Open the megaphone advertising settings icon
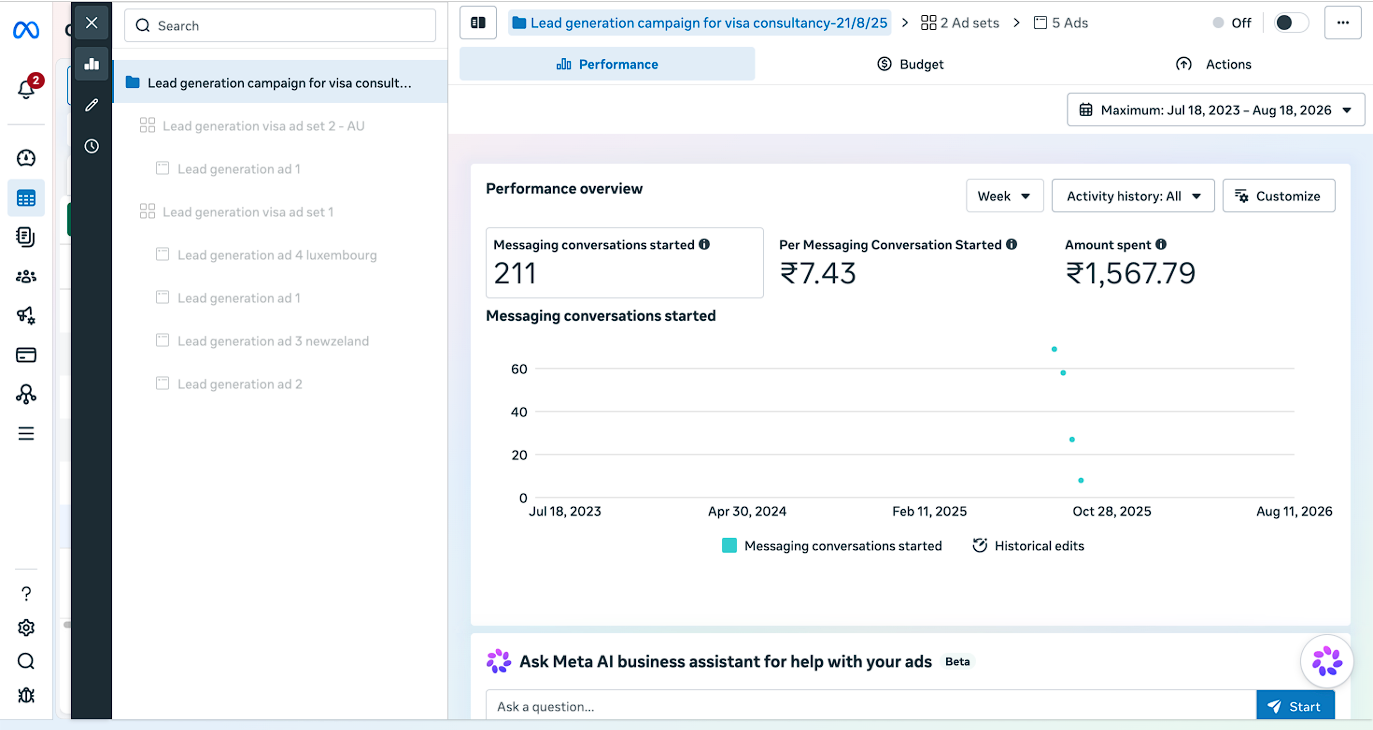This screenshot has height=730, width=1373. (x=26, y=316)
